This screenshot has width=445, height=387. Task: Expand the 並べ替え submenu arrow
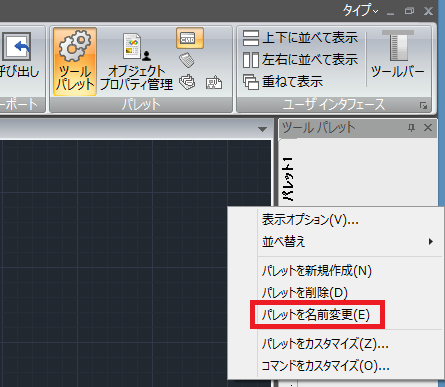(431, 242)
